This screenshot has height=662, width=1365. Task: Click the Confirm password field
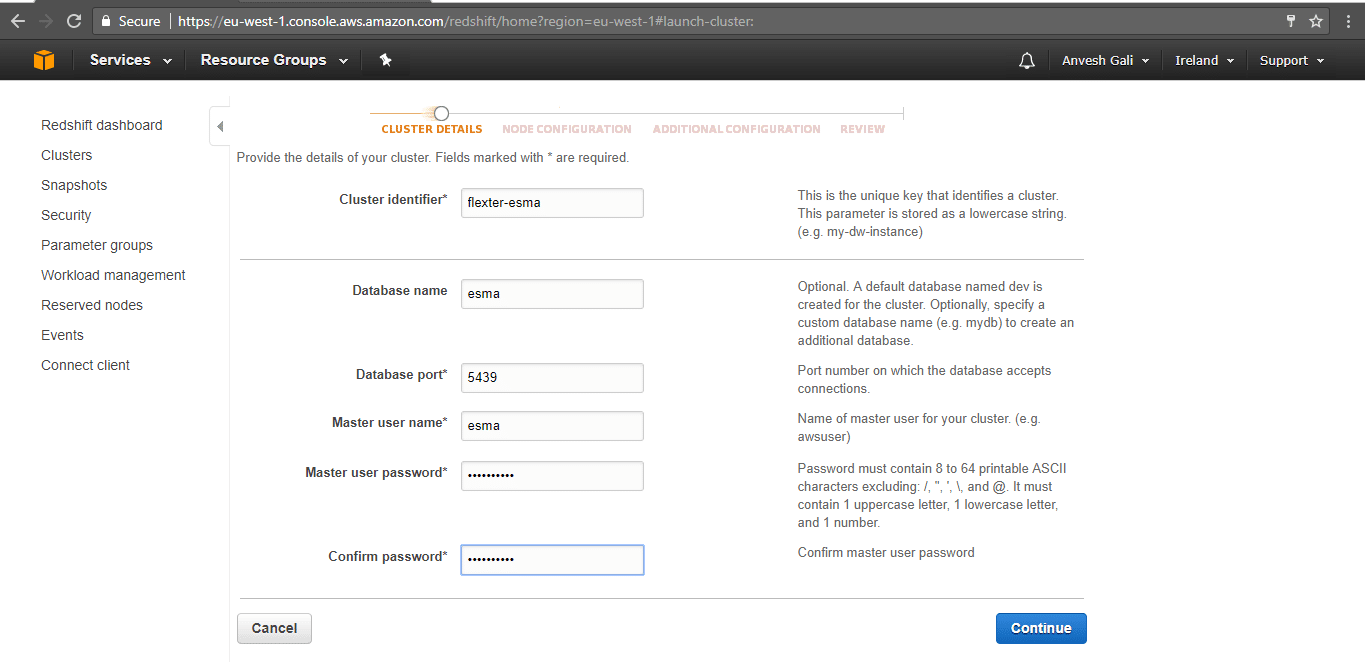pyautogui.click(x=552, y=560)
